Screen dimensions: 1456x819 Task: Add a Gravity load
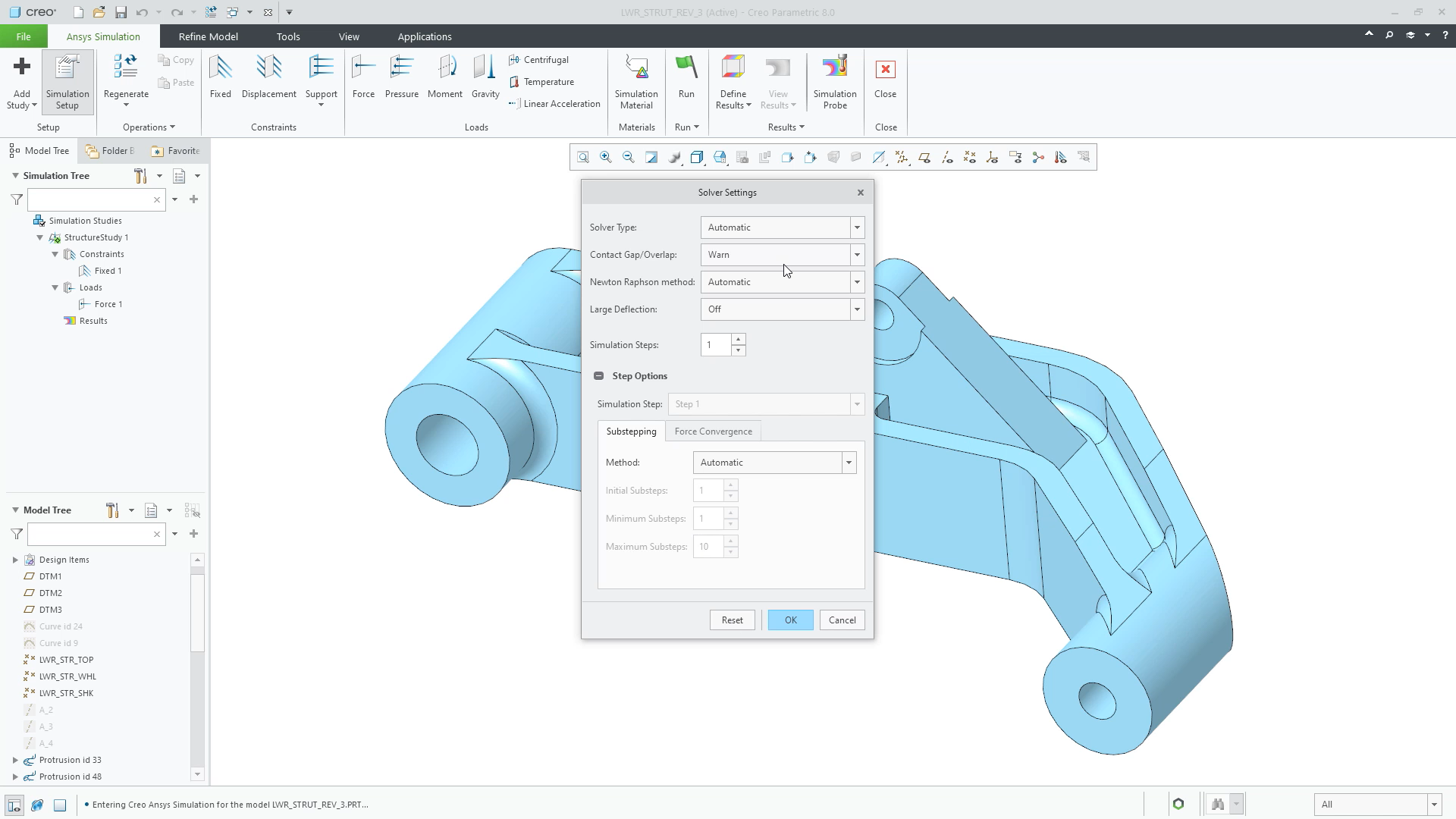click(485, 77)
